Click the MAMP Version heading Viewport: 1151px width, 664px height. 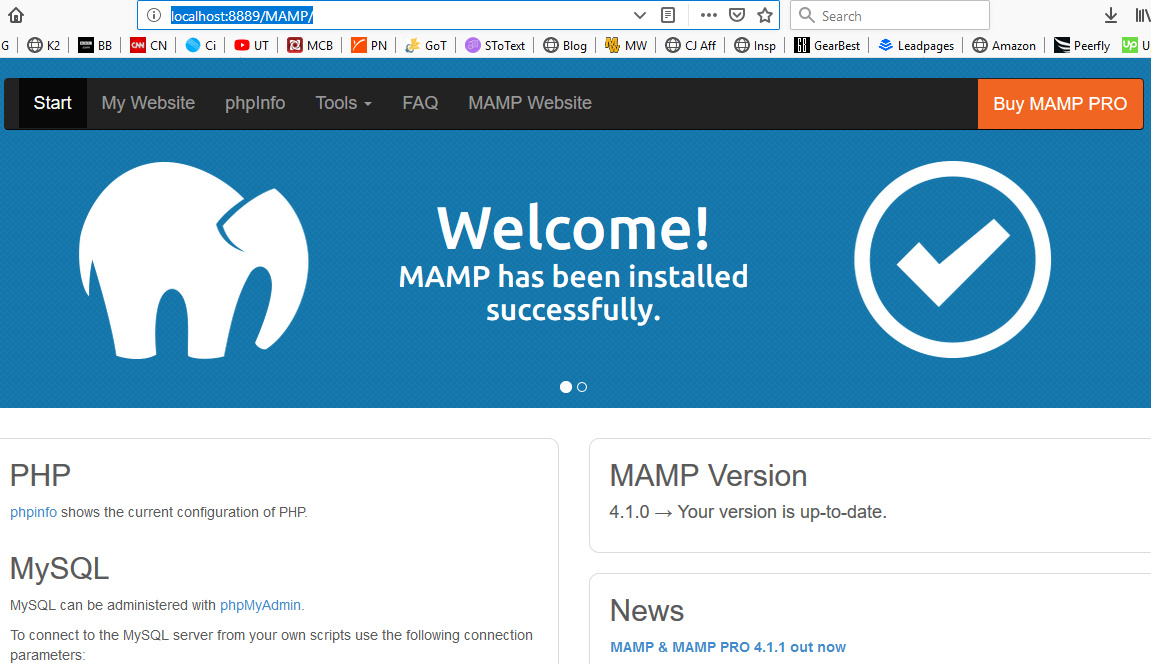[x=708, y=475]
